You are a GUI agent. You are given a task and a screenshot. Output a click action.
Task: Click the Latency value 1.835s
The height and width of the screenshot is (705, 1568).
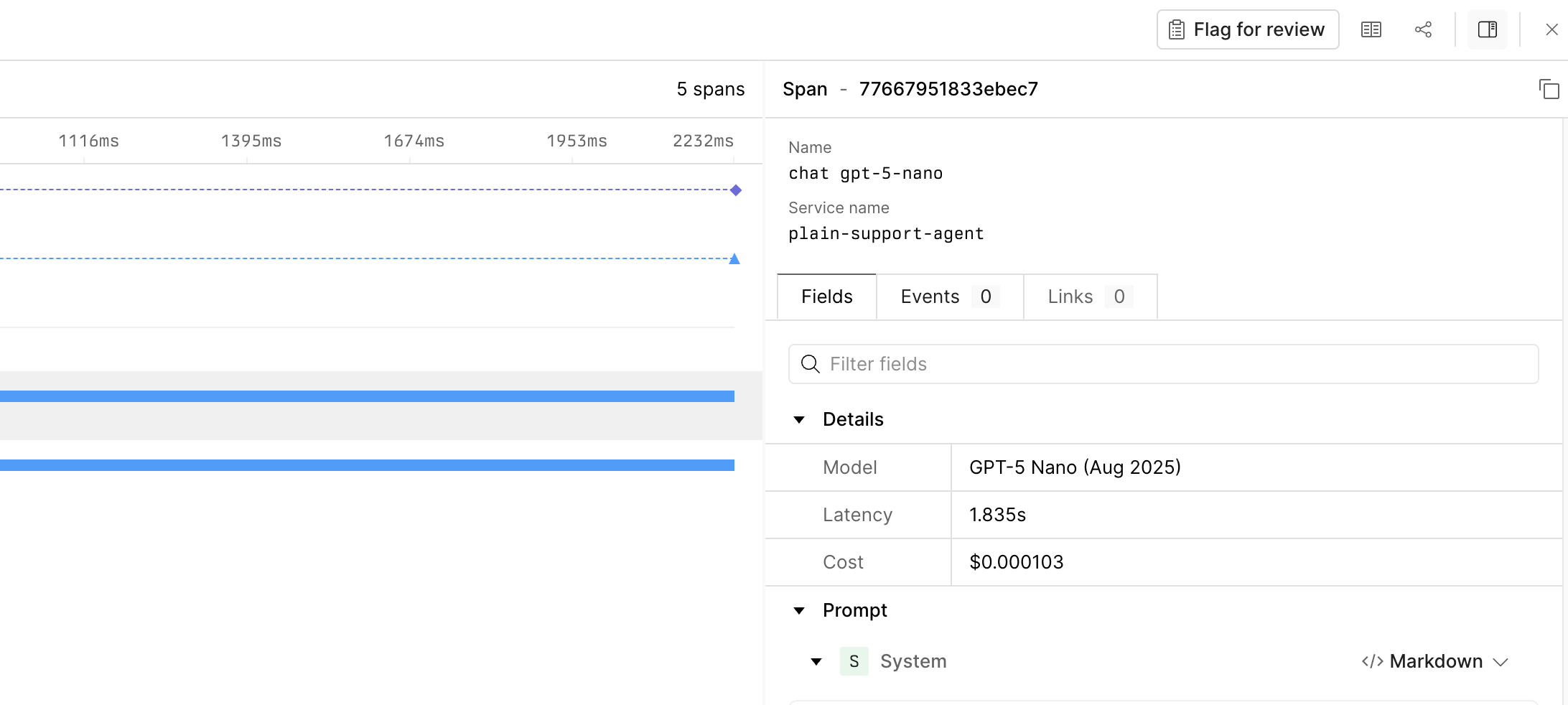(x=997, y=515)
